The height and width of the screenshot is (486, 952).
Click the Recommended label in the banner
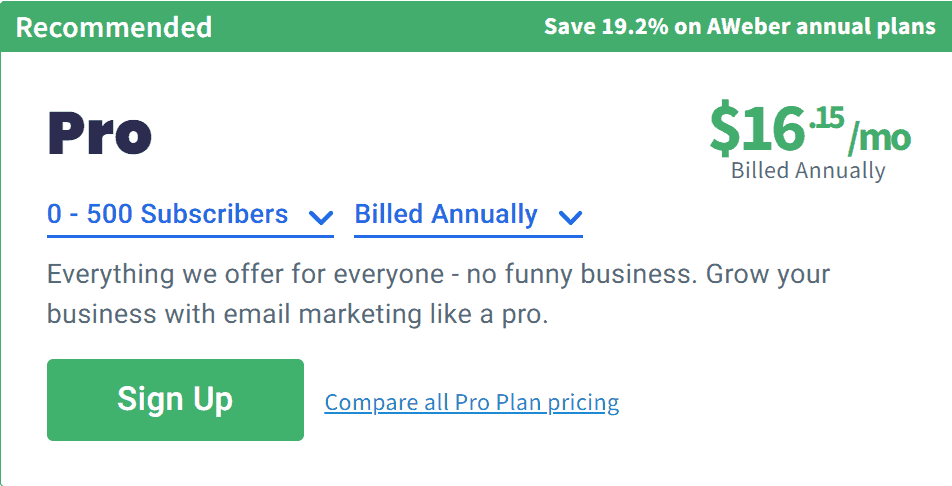click(x=114, y=27)
